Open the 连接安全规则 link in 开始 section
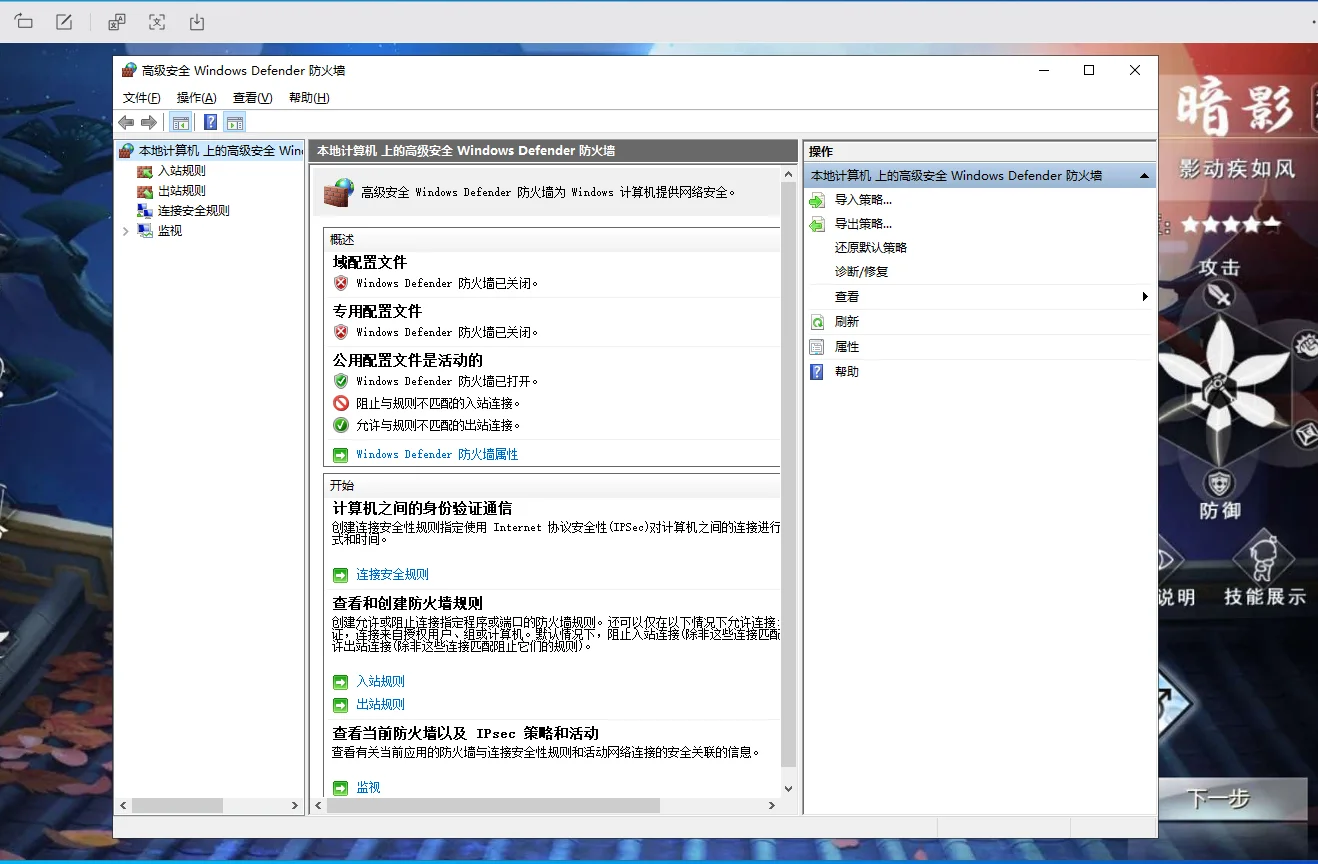The height and width of the screenshot is (864, 1318). pyautogui.click(x=392, y=575)
